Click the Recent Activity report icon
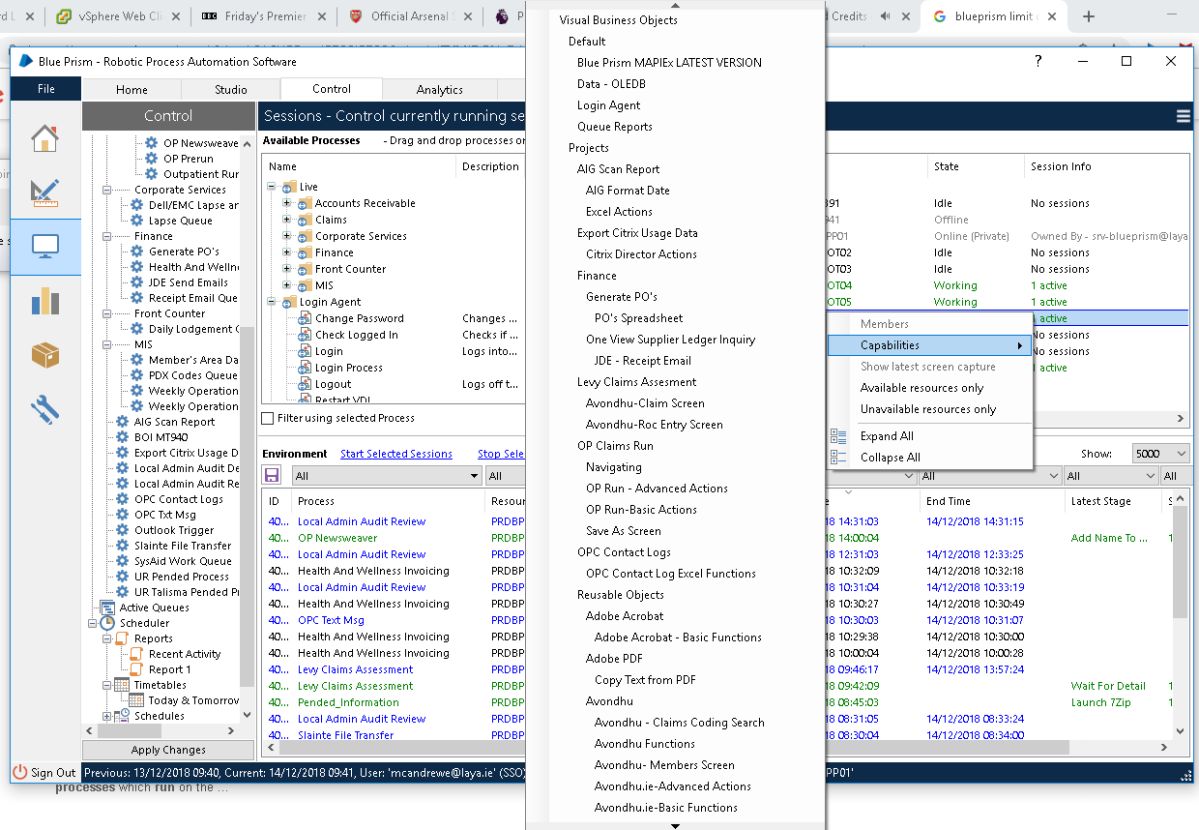 136,654
